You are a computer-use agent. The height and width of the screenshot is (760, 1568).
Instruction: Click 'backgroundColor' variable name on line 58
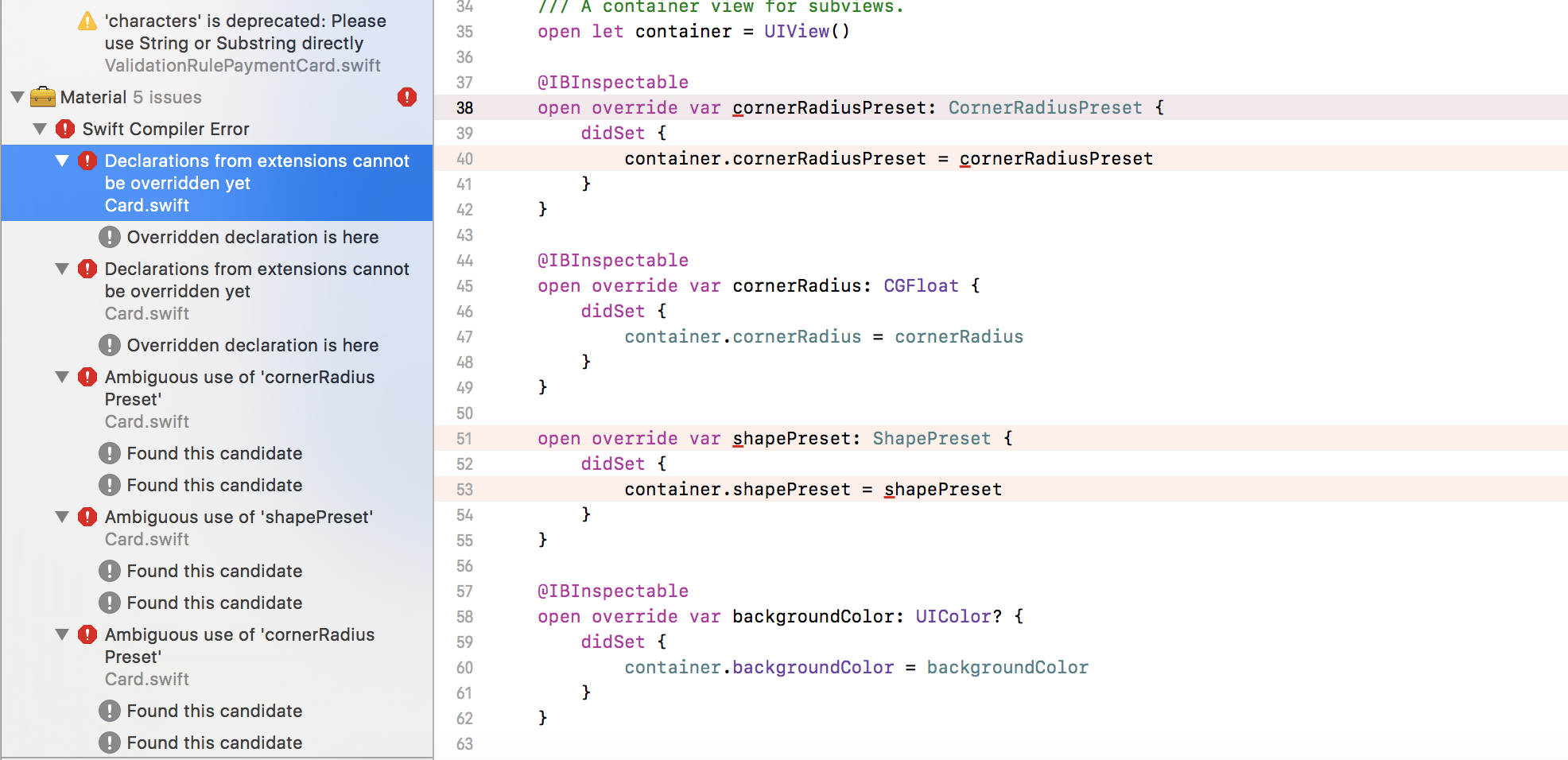[x=813, y=617]
